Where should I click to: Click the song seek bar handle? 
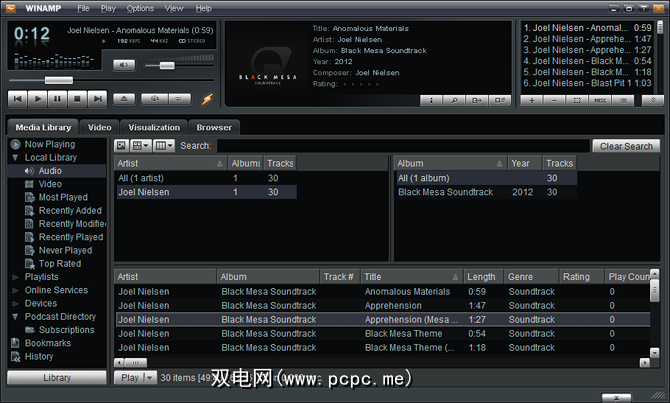[59, 80]
